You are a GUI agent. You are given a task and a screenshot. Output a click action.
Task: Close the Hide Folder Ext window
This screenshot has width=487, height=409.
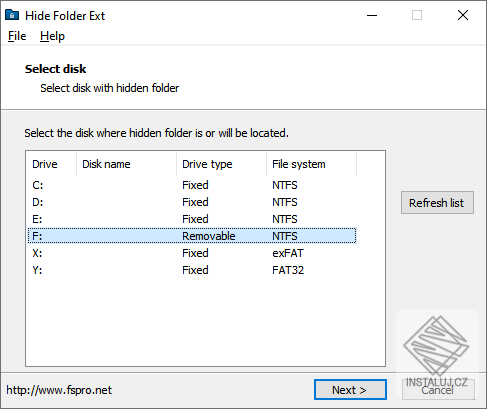pyautogui.click(x=463, y=15)
